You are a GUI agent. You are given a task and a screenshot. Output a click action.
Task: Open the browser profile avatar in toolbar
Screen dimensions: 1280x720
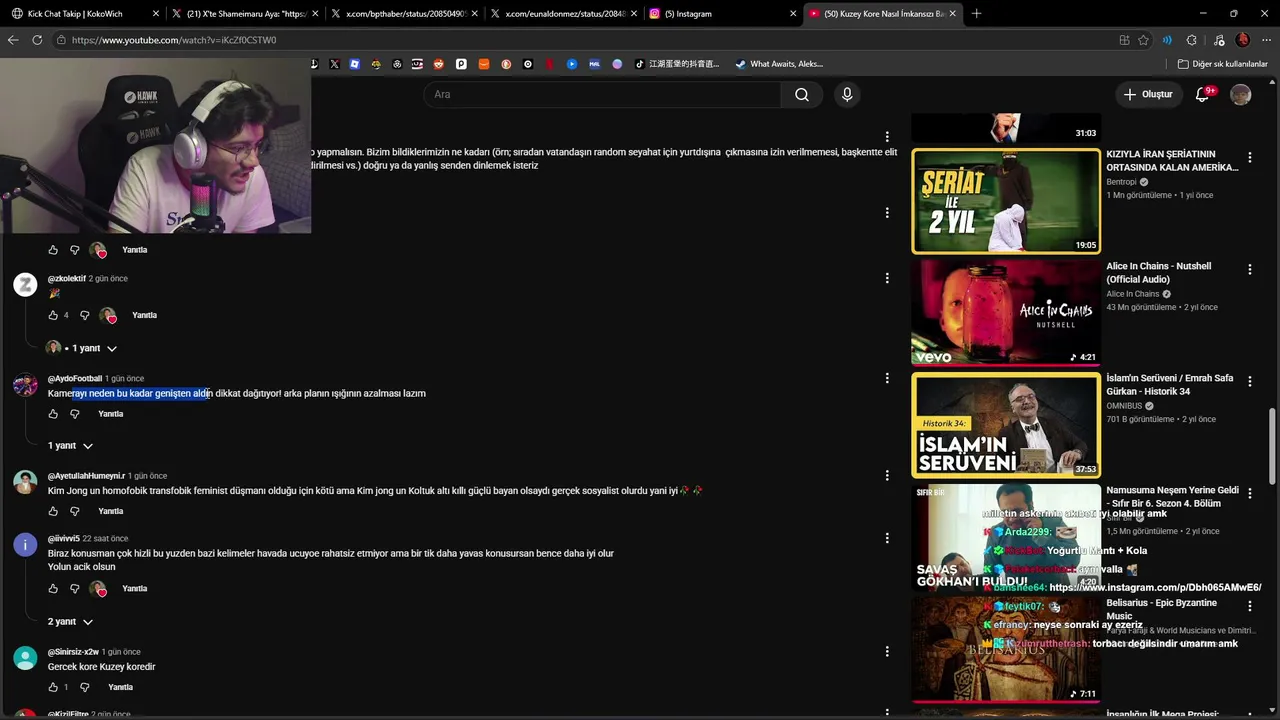click(1243, 40)
